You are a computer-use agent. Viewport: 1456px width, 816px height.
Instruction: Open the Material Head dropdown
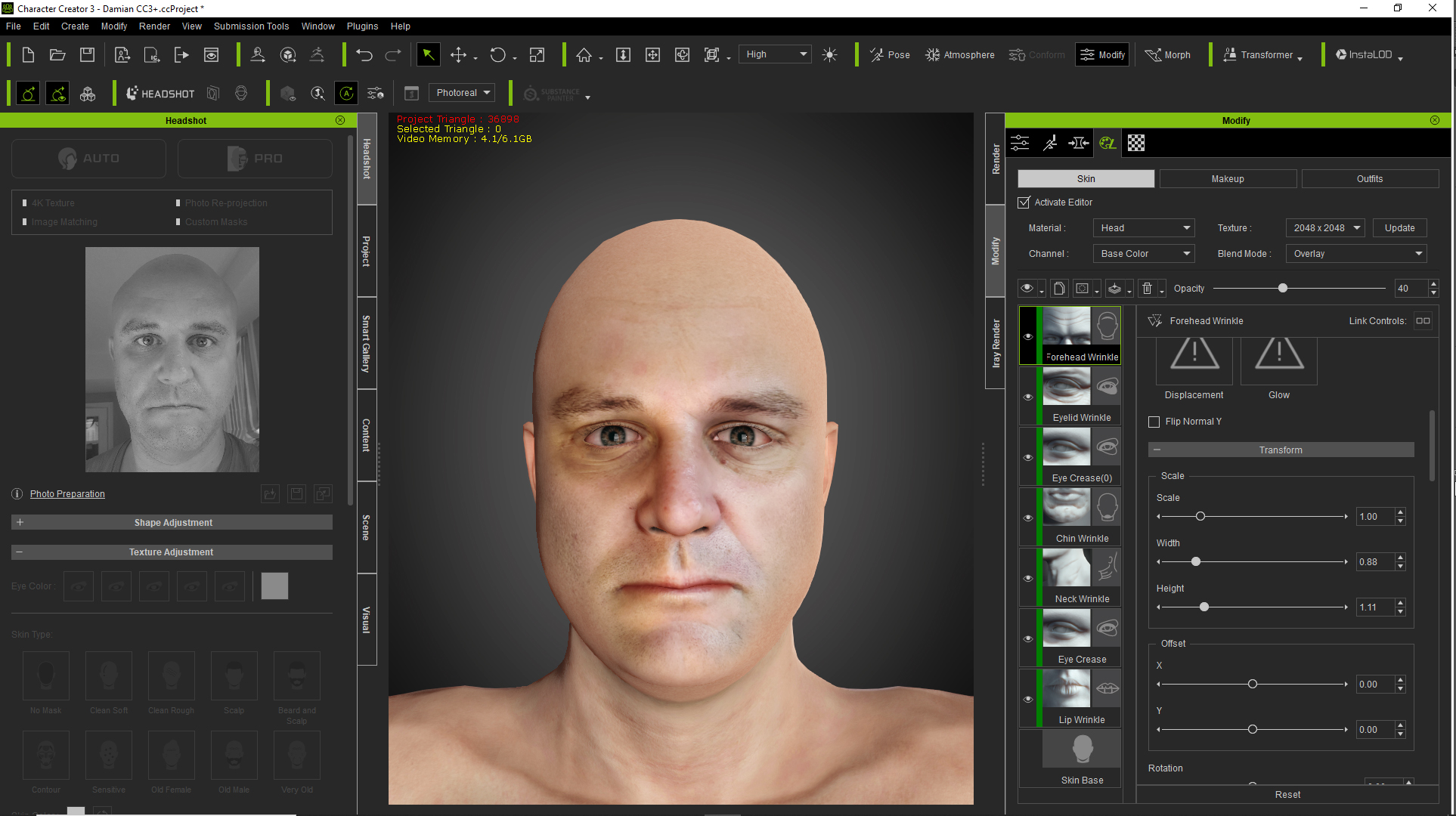(1144, 228)
